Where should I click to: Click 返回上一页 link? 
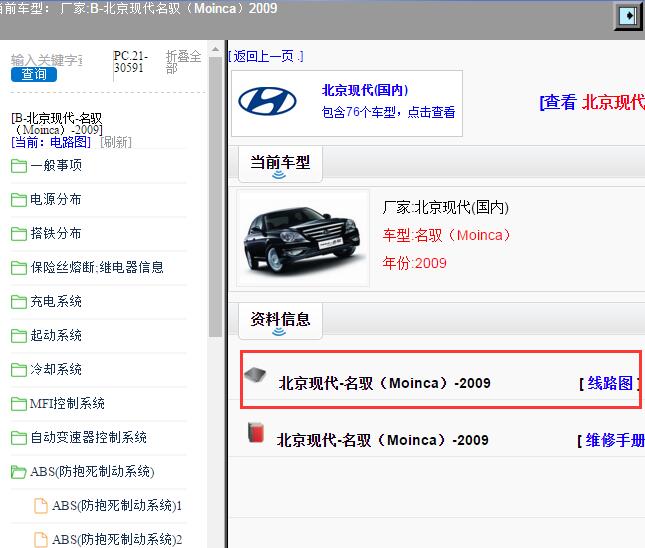click(x=266, y=56)
